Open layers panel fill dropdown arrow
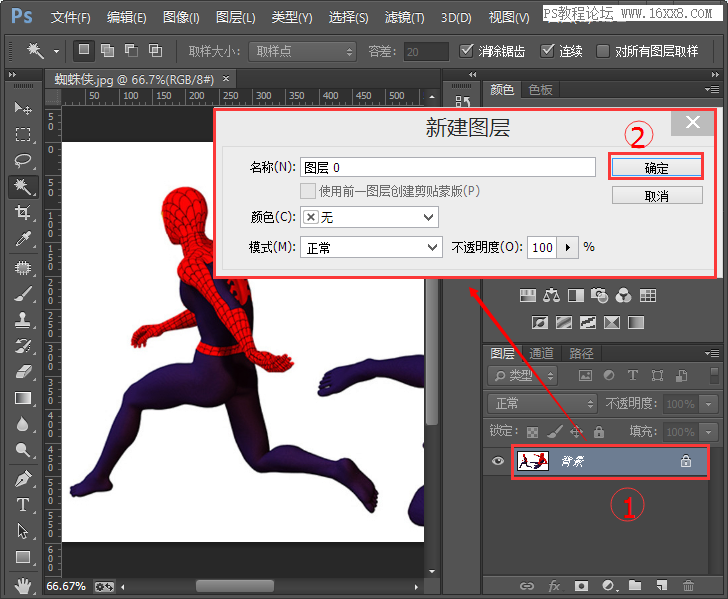The width and height of the screenshot is (728, 599). [x=708, y=432]
